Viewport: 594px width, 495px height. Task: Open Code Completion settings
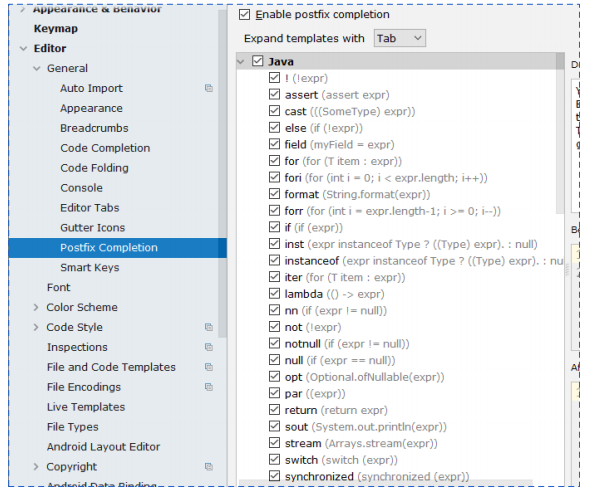(x=105, y=148)
